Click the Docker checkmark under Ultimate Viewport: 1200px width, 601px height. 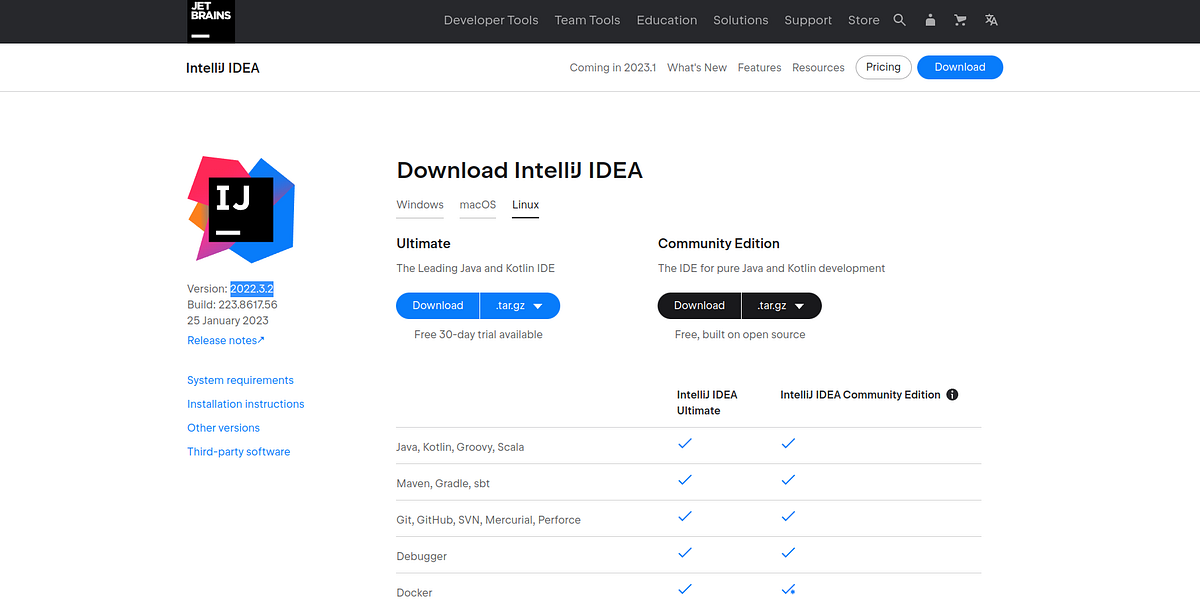click(685, 589)
